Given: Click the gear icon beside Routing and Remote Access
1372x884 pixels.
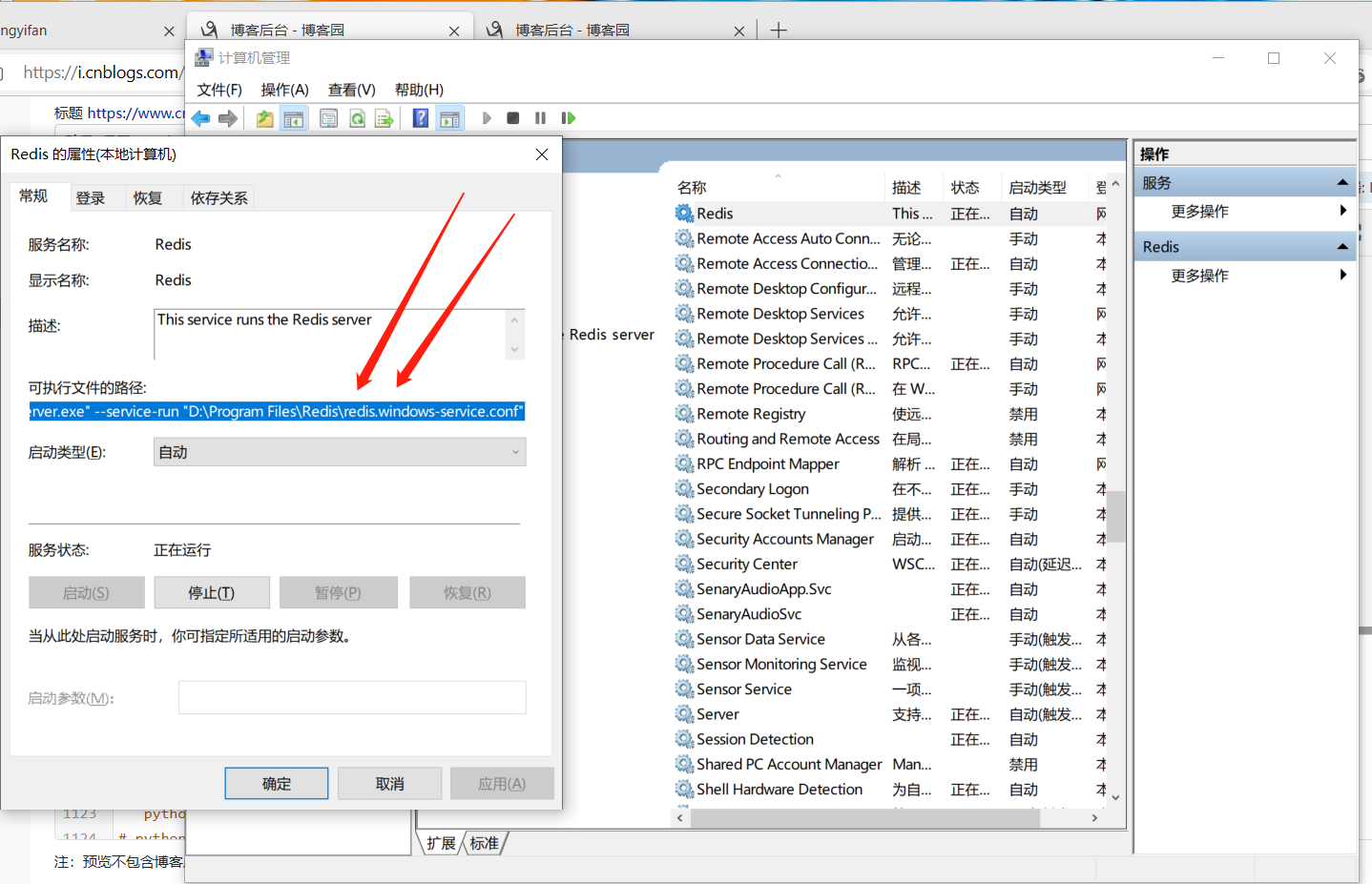Looking at the screenshot, I should point(684,438).
